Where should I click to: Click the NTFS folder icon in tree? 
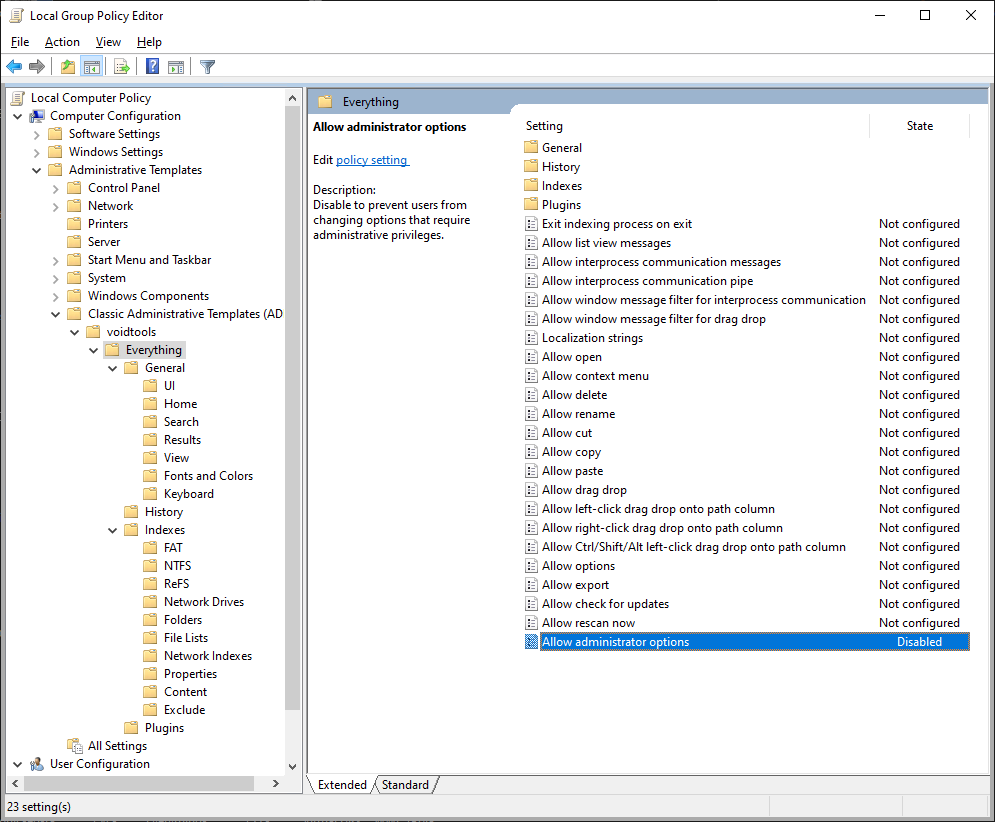[x=150, y=566]
